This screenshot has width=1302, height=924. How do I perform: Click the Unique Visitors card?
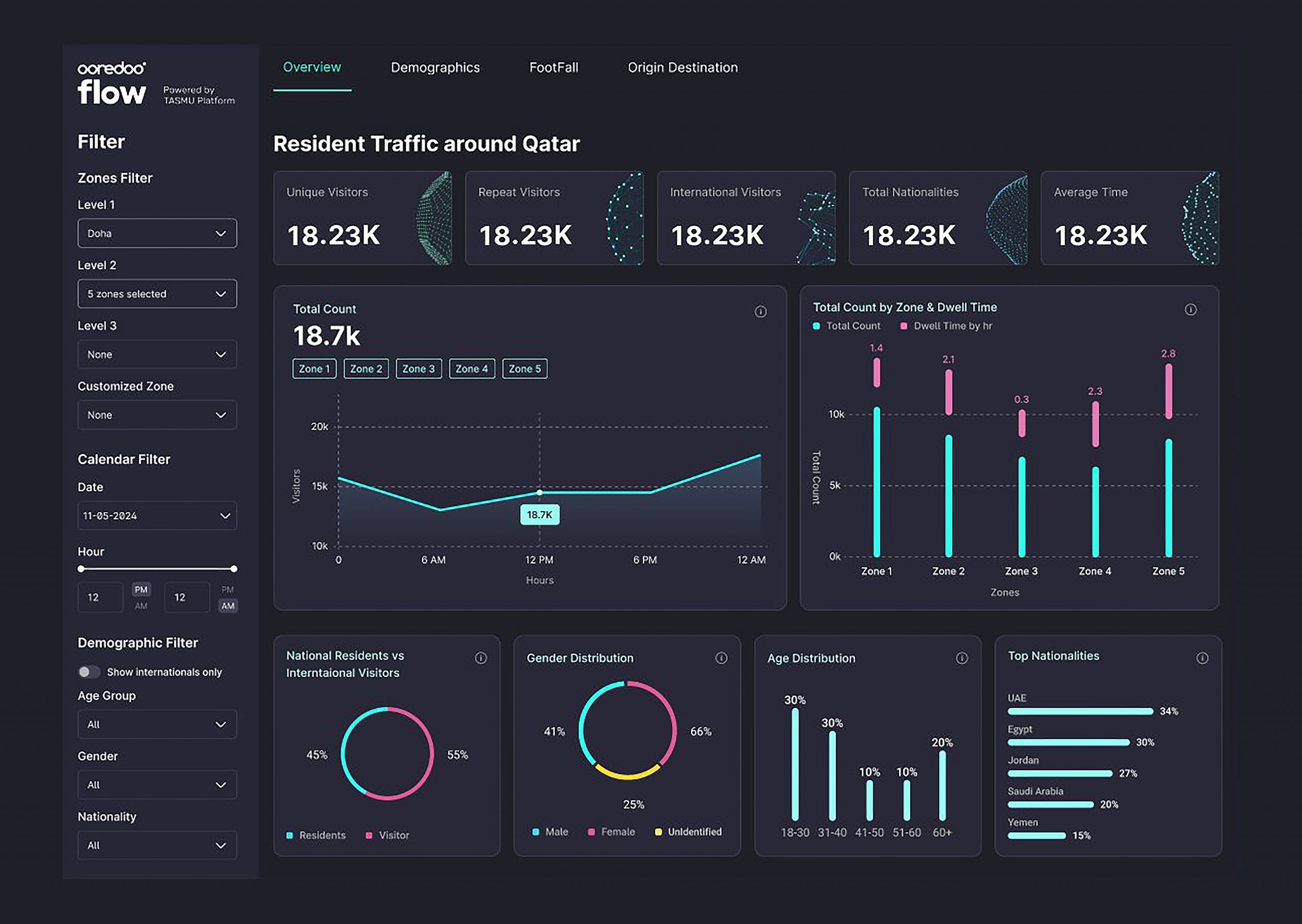(363, 218)
